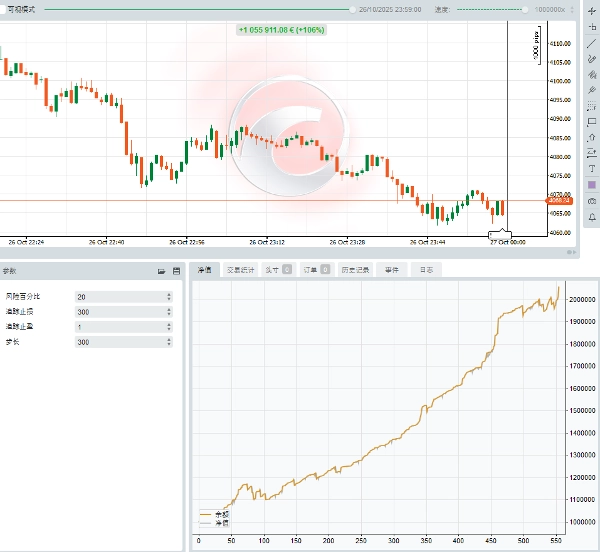600x552 pixels.
Task: Click the orange 4068.24 current price label
Action: [559, 200]
